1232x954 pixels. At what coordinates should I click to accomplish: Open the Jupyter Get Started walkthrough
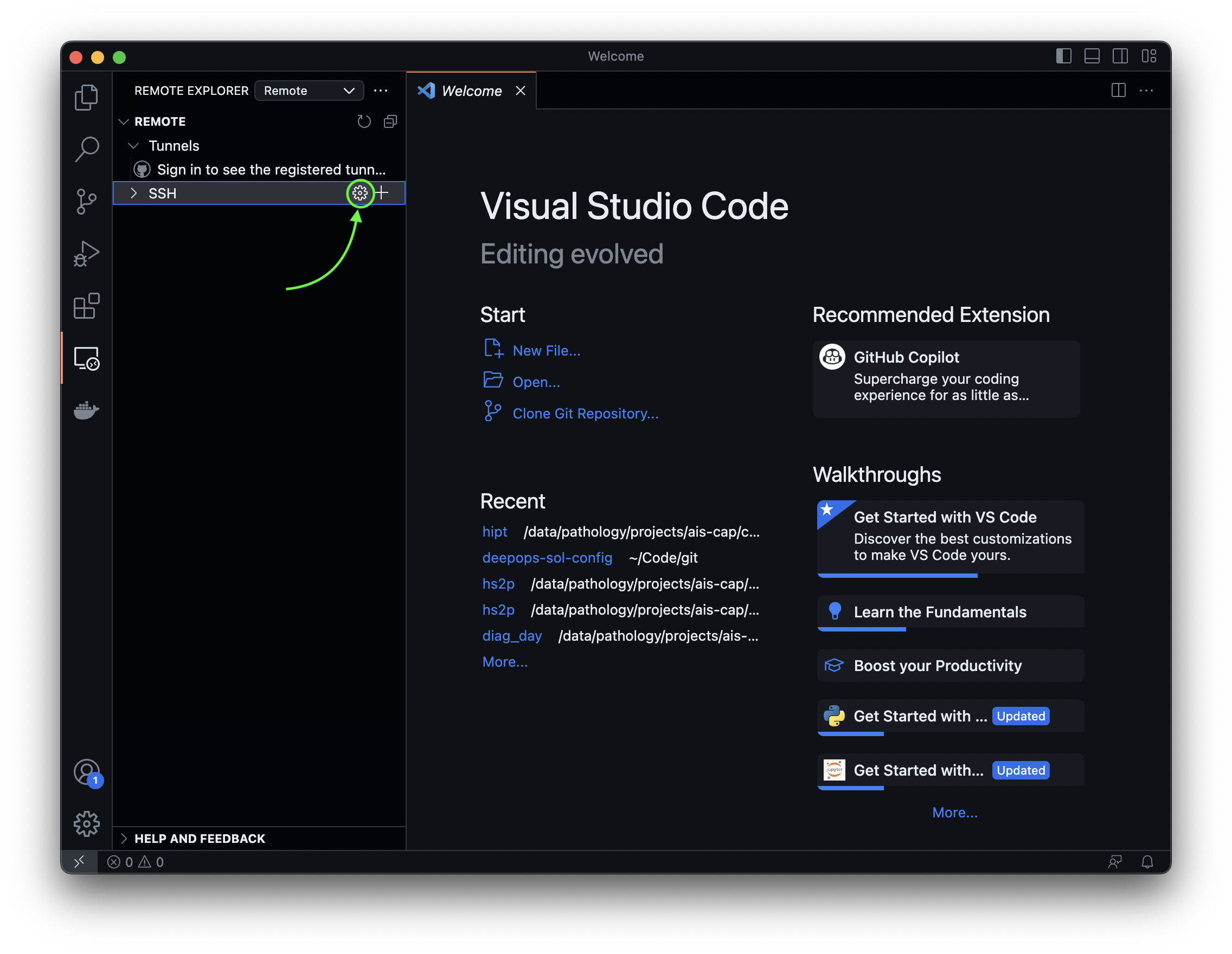coord(951,771)
